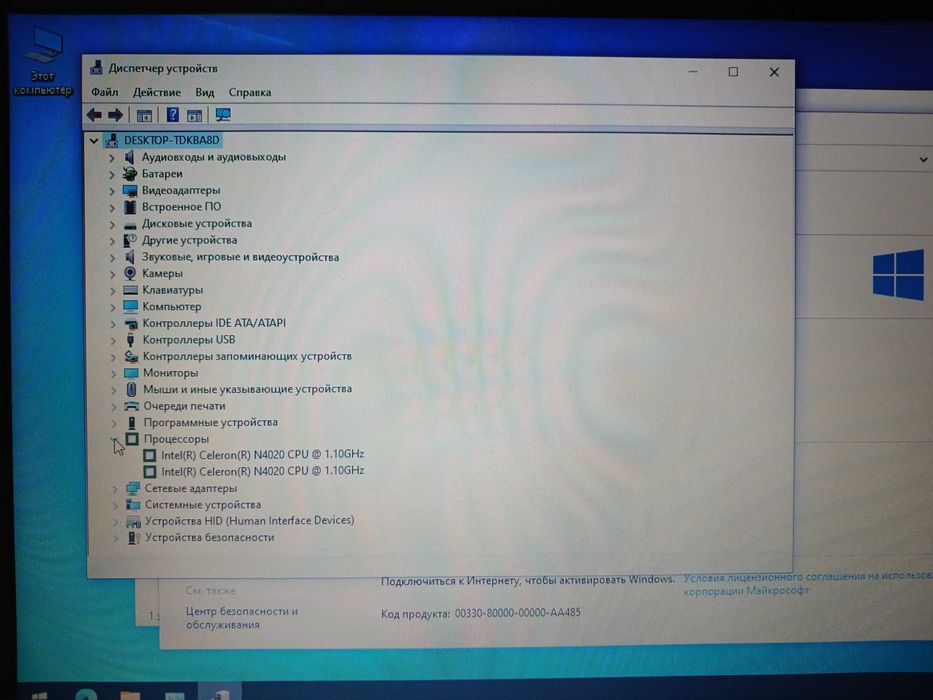Open the Файл menu

pyautogui.click(x=105, y=92)
